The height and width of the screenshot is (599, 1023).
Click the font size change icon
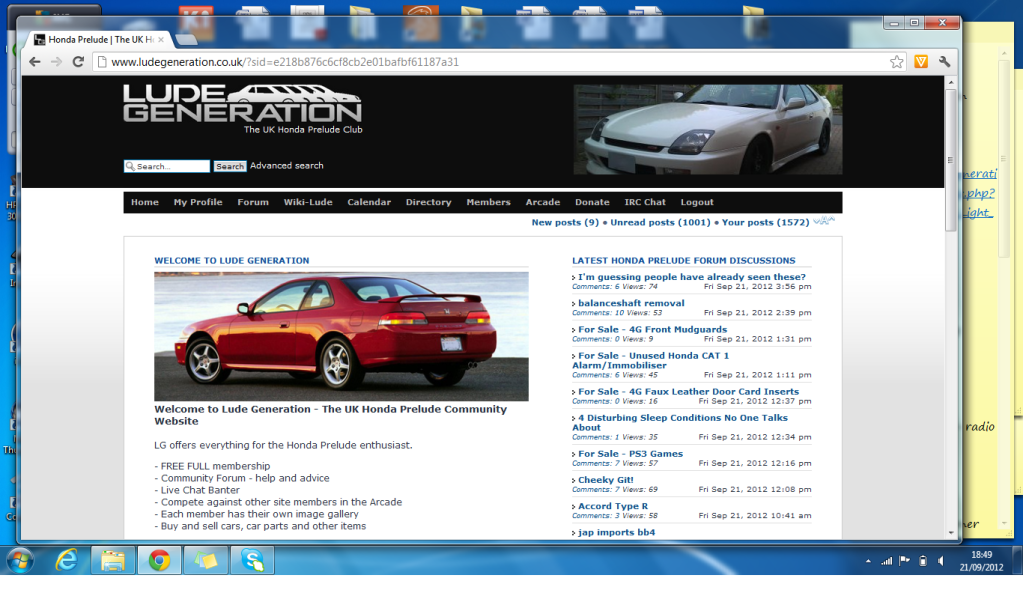[824, 221]
